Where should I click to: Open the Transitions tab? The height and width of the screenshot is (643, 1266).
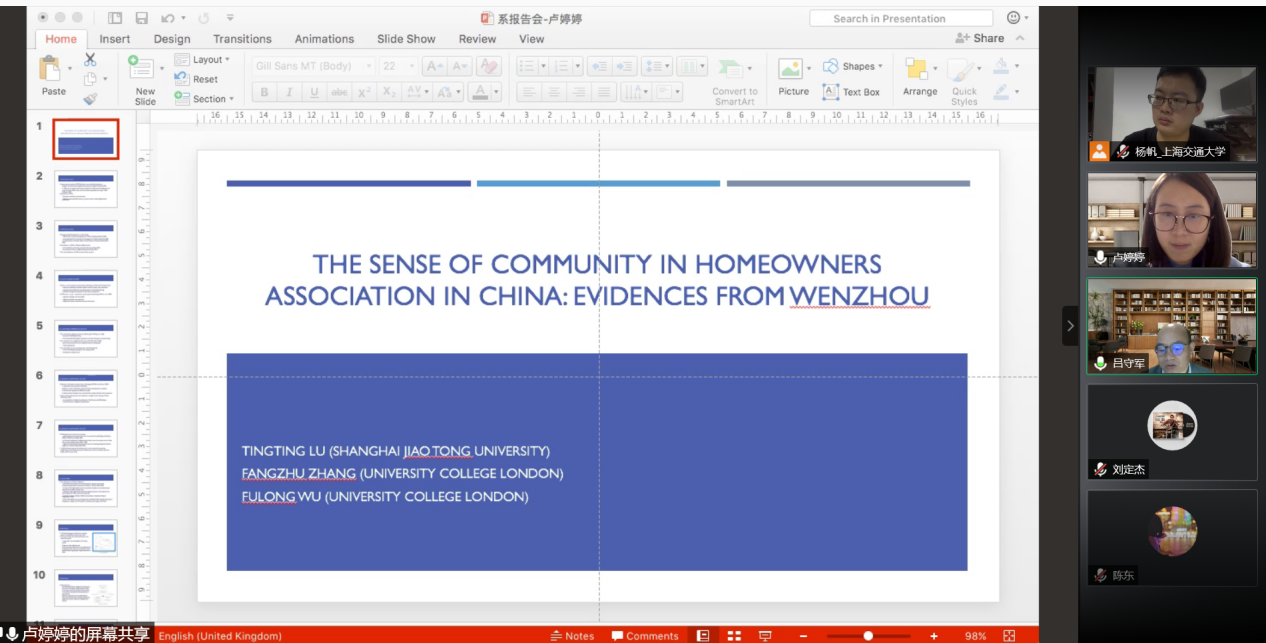[x=242, y=39]
